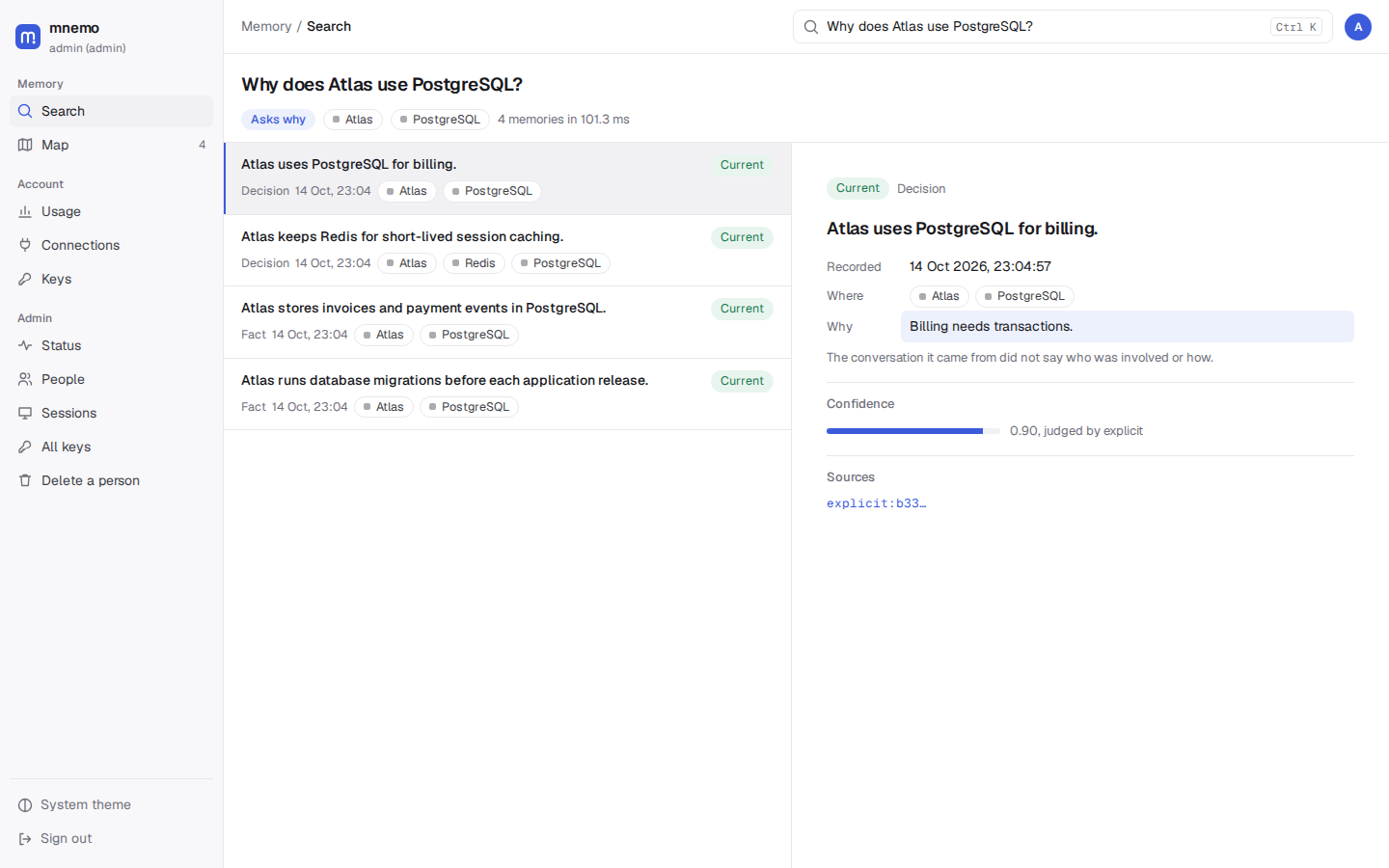Open the user avatar A menu
This screenshot has height=868, width=1389.
1357,27
